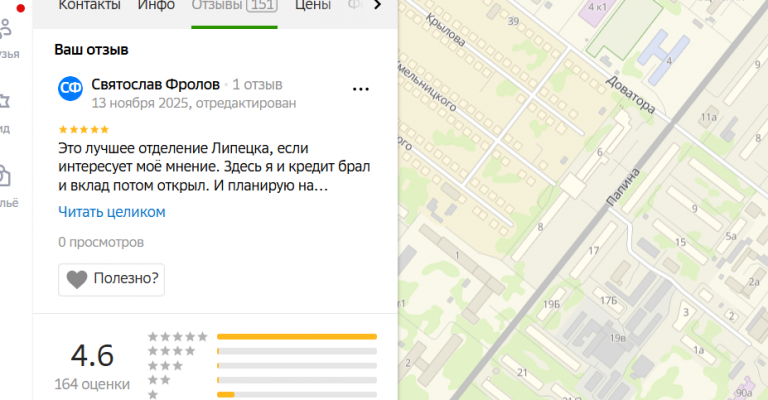Click the 151 reviews count badge
Viewport: 768px width, 400px height.
click(262, 5)
